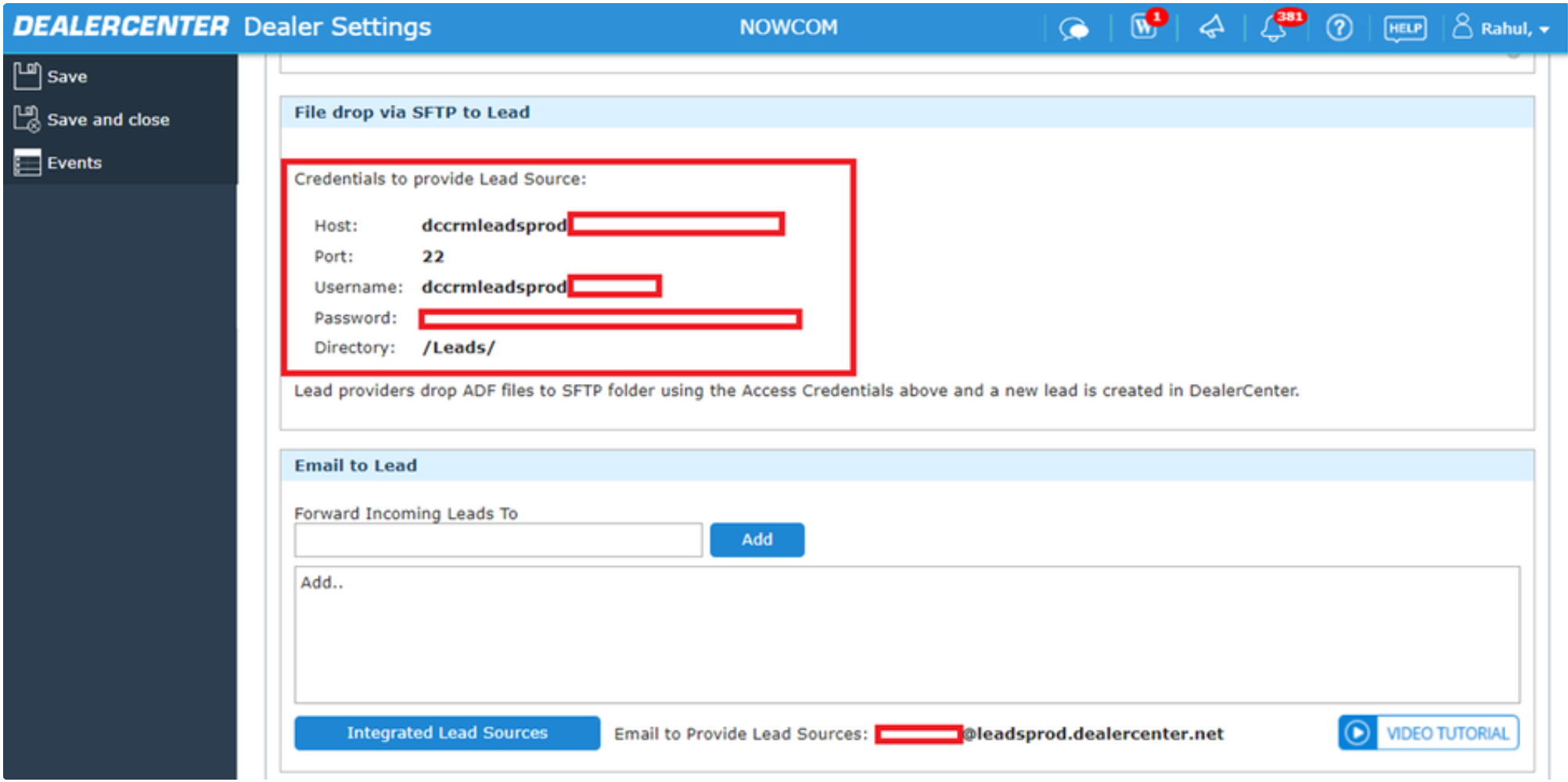Click the user profile person icon

pos(1462,27)
